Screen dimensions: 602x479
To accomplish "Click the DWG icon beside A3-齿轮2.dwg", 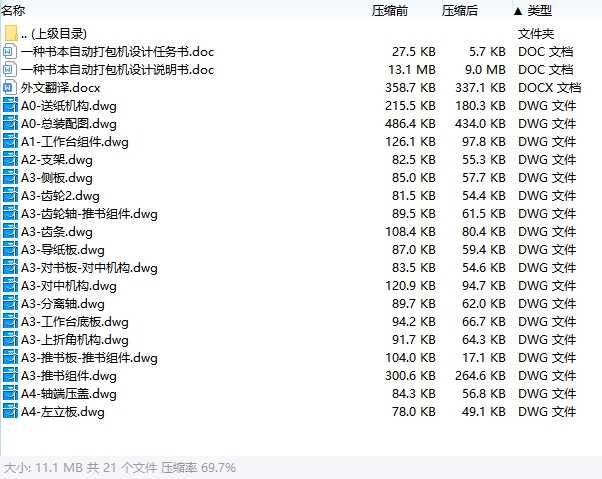I will pyautogui.click(x=10, y=196).
